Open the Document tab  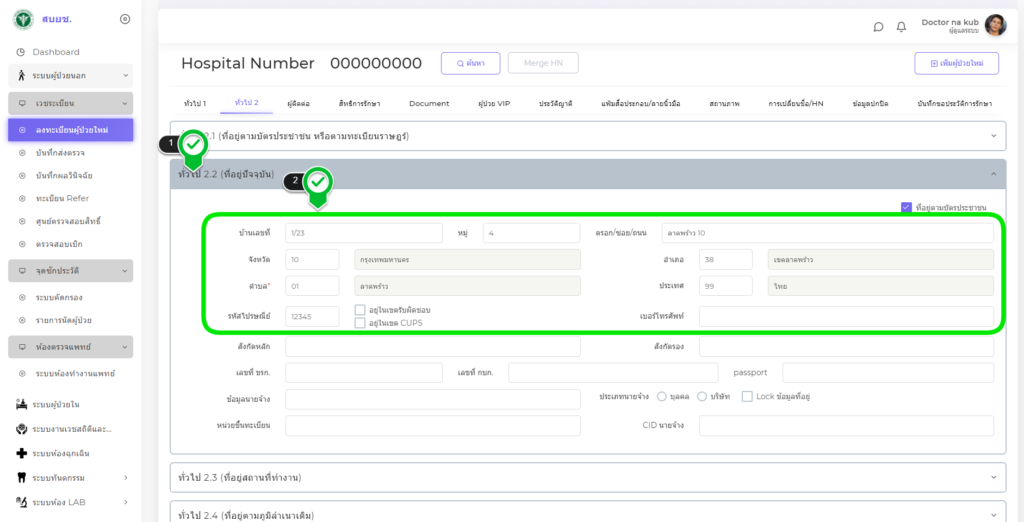pos(429,103)
